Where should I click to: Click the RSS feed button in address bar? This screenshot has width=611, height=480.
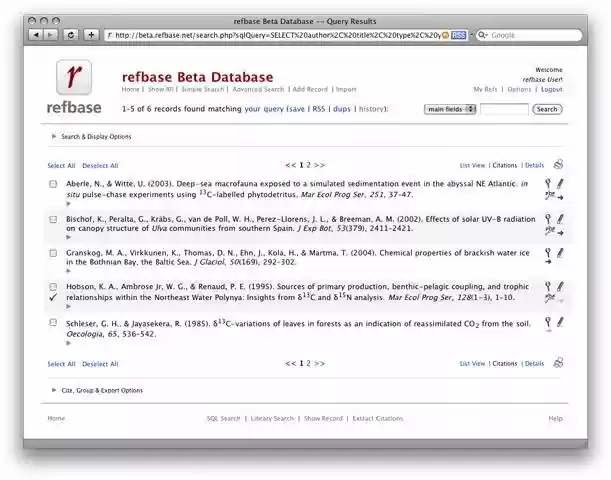[458, 34]
